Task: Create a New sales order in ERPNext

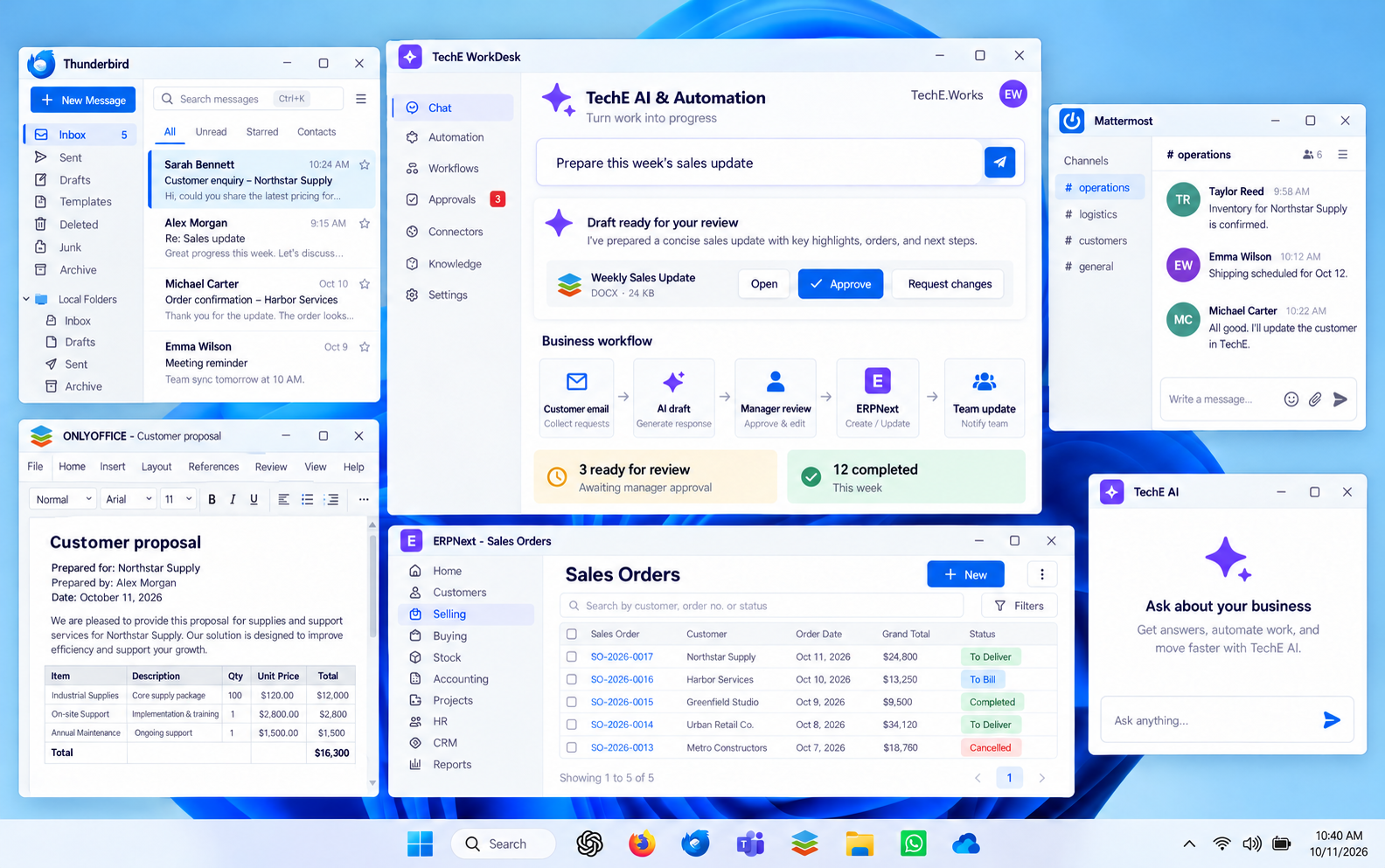Action: [x=965, y=574]
